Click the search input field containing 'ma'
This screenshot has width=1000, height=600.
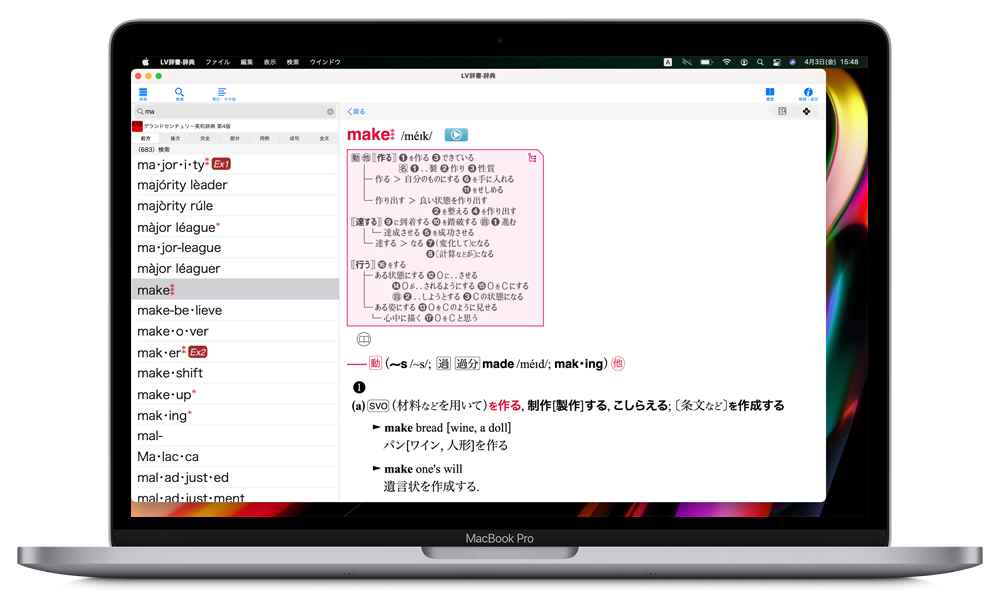pyautogui.click(x=230, y=112)
